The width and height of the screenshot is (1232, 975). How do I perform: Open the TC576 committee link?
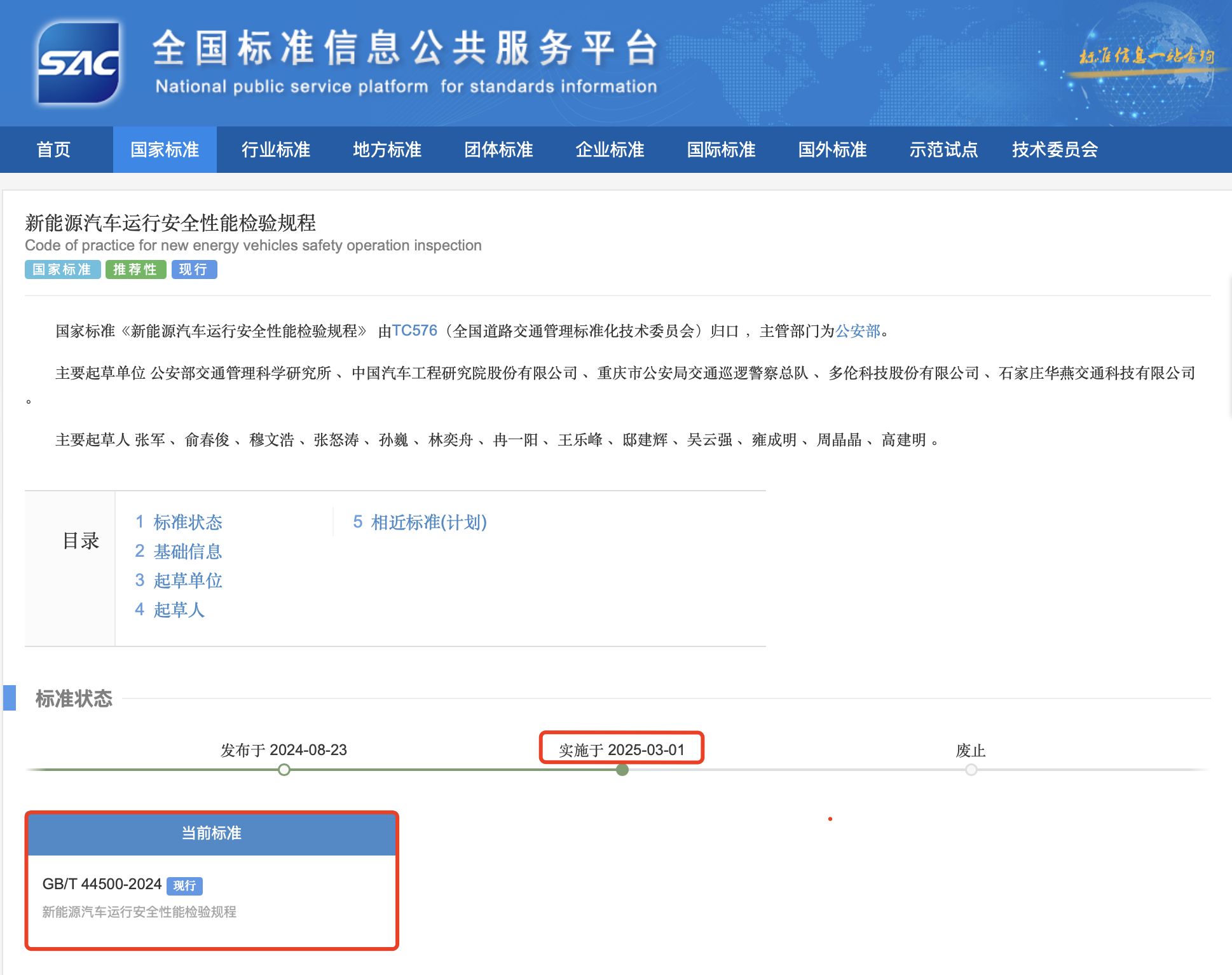click(414, 331)
